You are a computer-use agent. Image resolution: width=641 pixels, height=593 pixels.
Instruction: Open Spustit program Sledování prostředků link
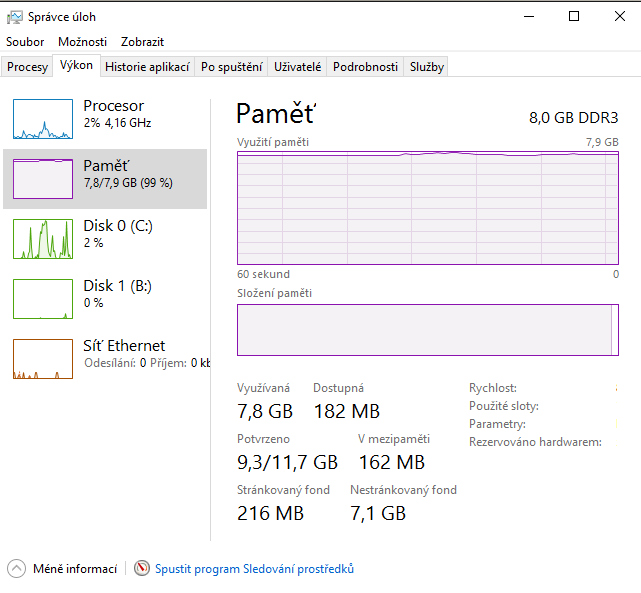pyautogui.click(x=254, y=569)
